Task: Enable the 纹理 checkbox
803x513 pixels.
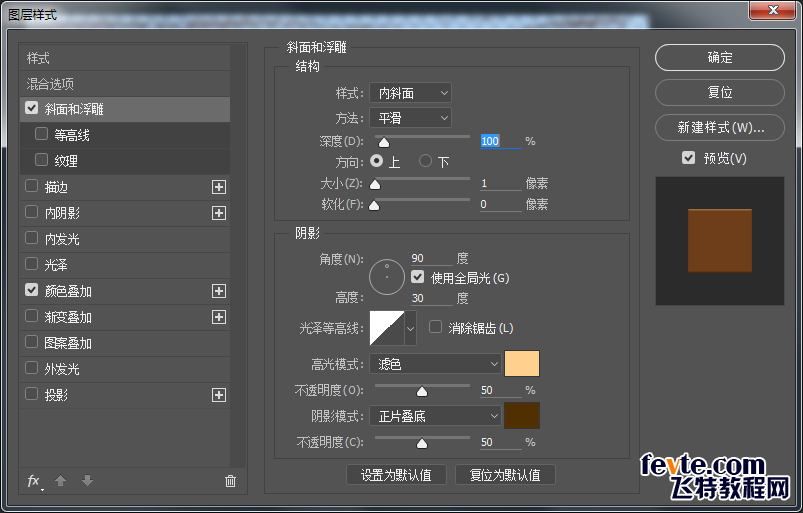Action: coord(41,160)
